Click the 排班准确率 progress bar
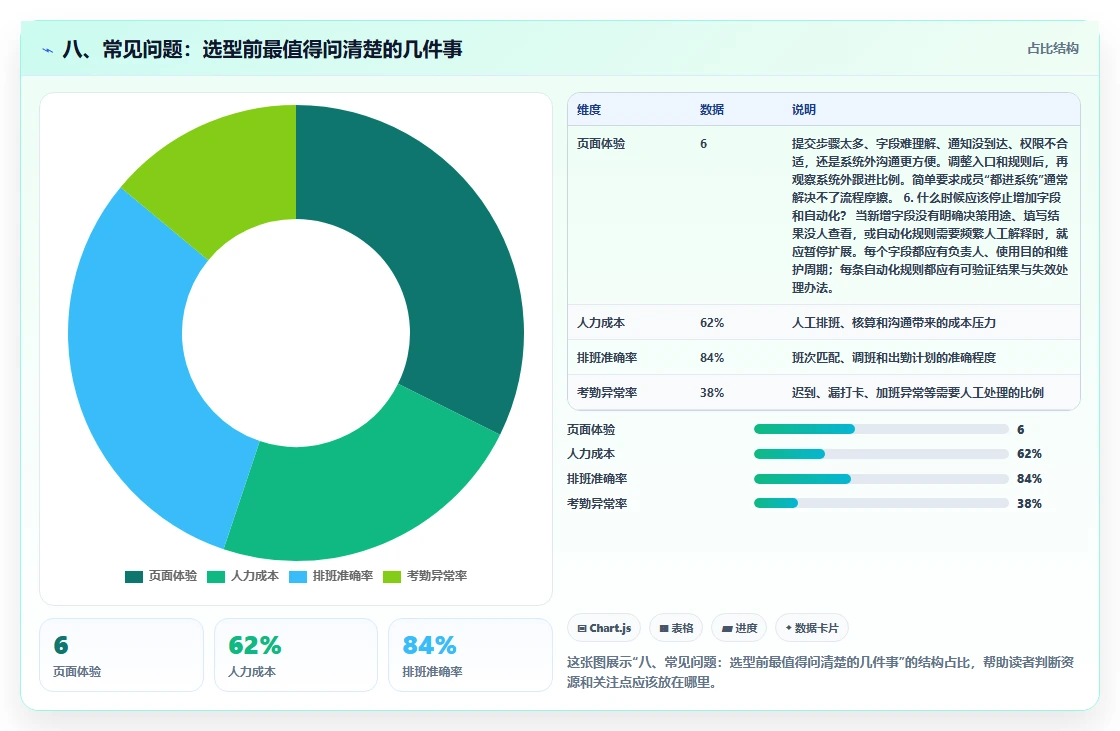The width and height of the screenshot is (1120, 731). click(881, 479)
